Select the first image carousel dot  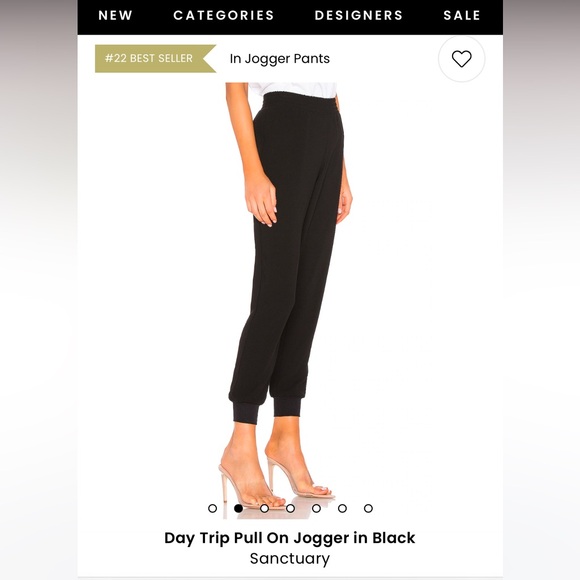click(212, 508)
